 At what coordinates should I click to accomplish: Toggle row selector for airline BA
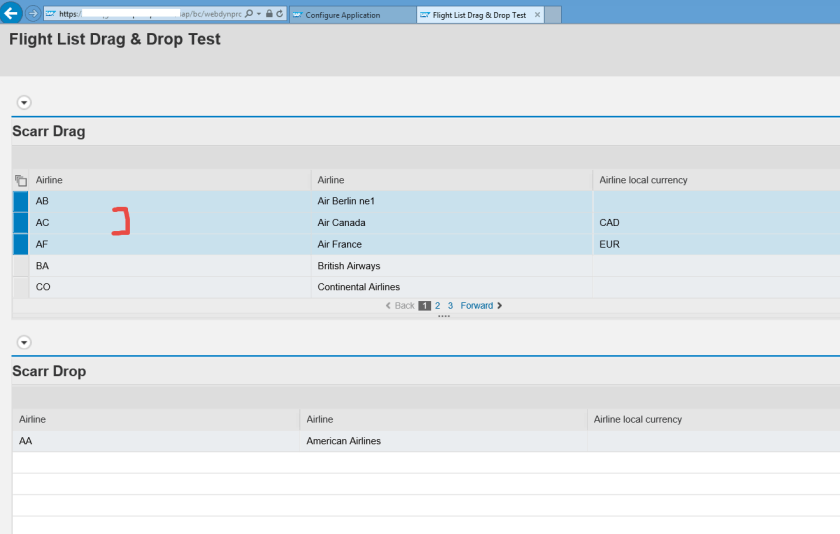coord(20,266)
